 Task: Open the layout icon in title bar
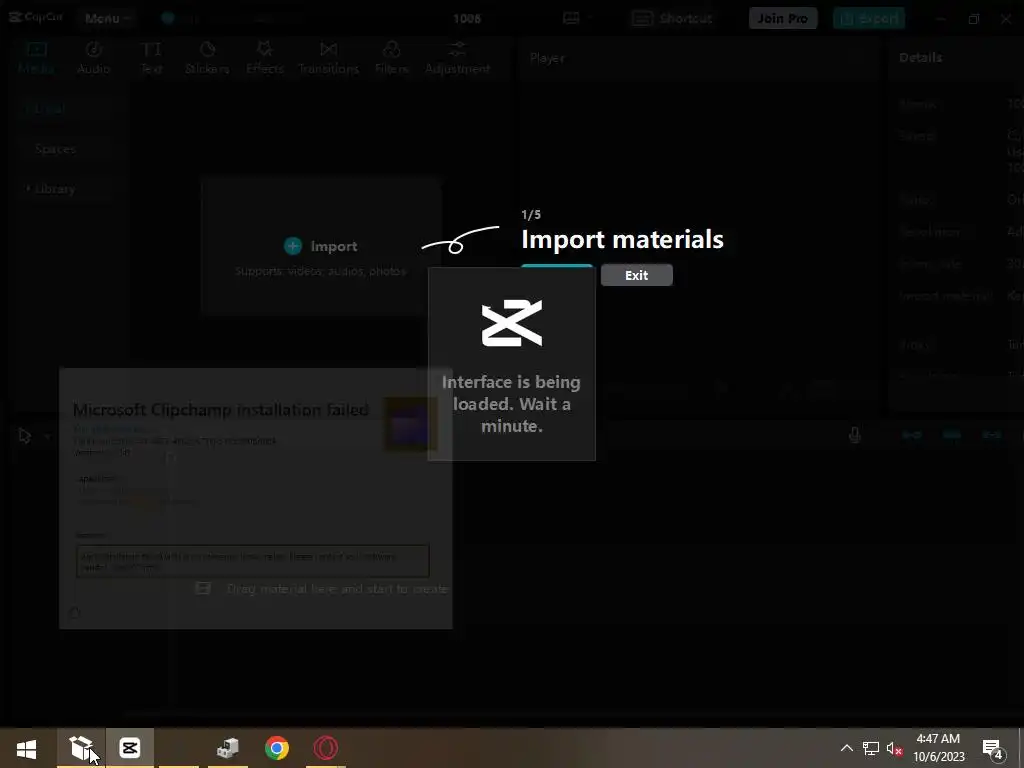click(571, 18)
